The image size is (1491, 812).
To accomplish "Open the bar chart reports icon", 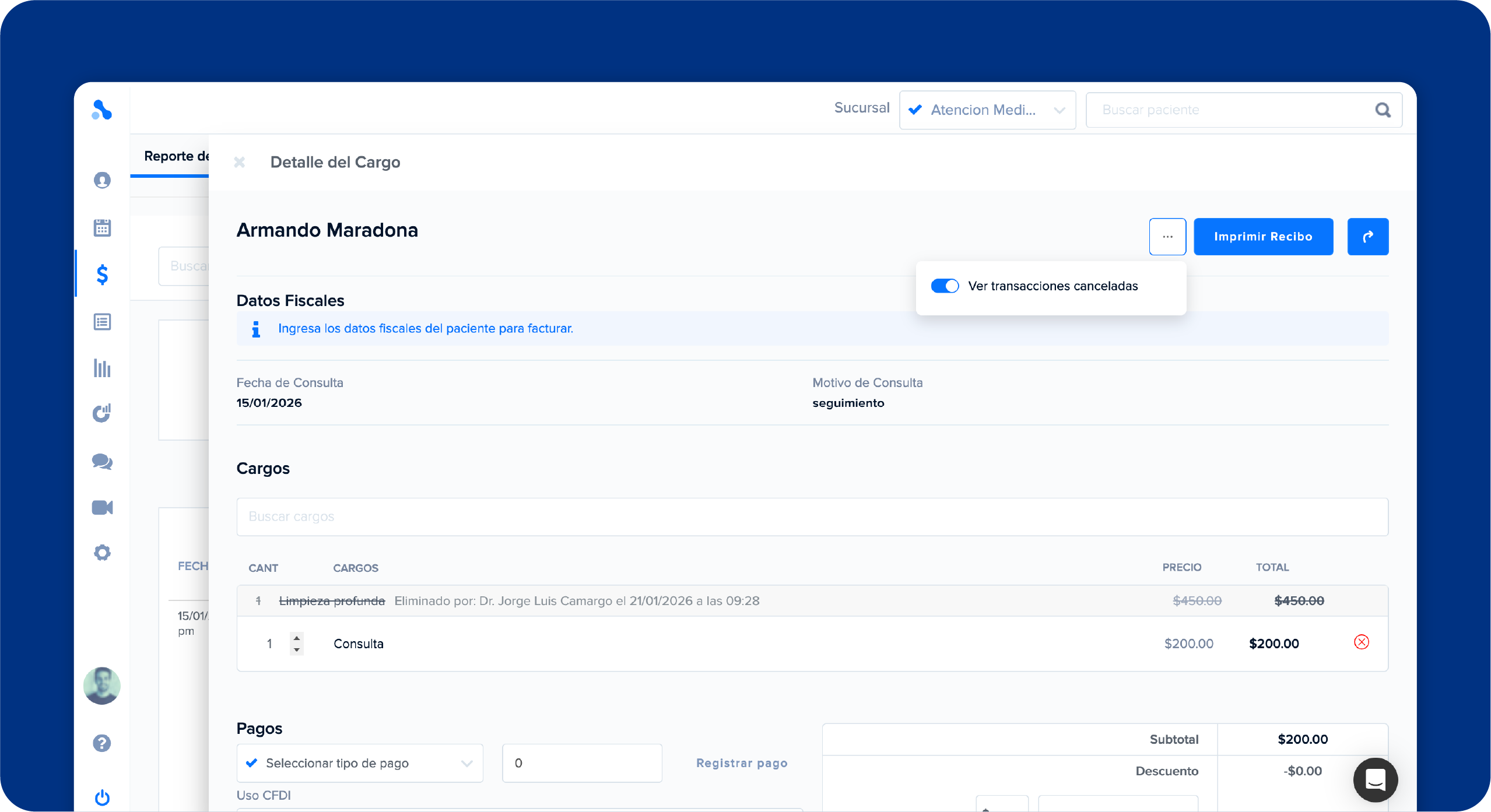I will [102, 368].
